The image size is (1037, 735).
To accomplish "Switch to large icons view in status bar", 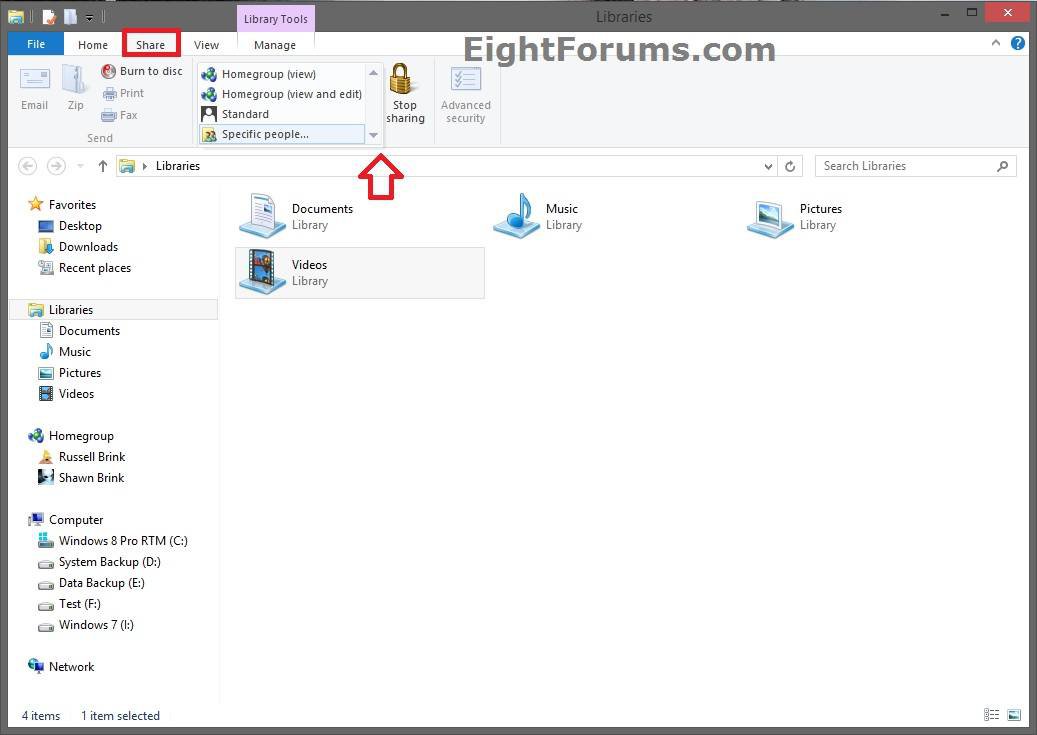I will click(x=1014, y=715).
